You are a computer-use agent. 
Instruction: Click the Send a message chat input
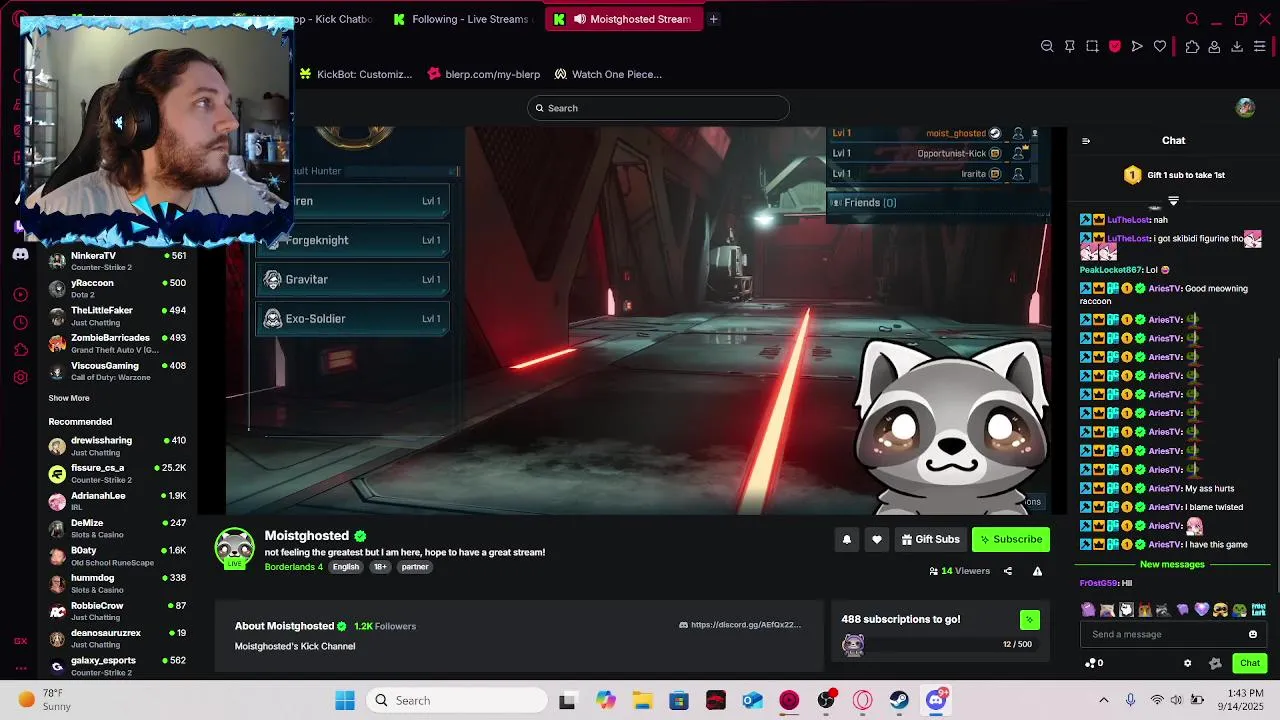click(1173, 634)
